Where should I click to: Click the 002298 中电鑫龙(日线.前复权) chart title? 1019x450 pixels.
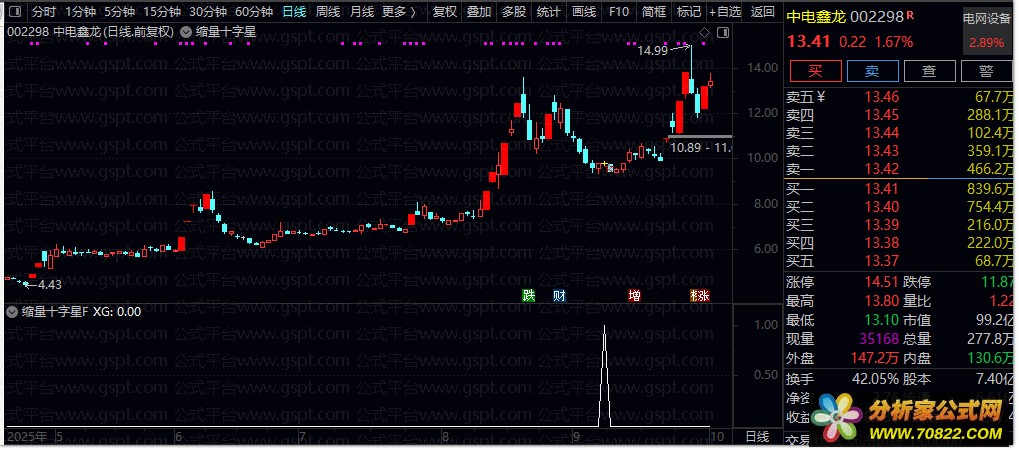tap(90, 31)
